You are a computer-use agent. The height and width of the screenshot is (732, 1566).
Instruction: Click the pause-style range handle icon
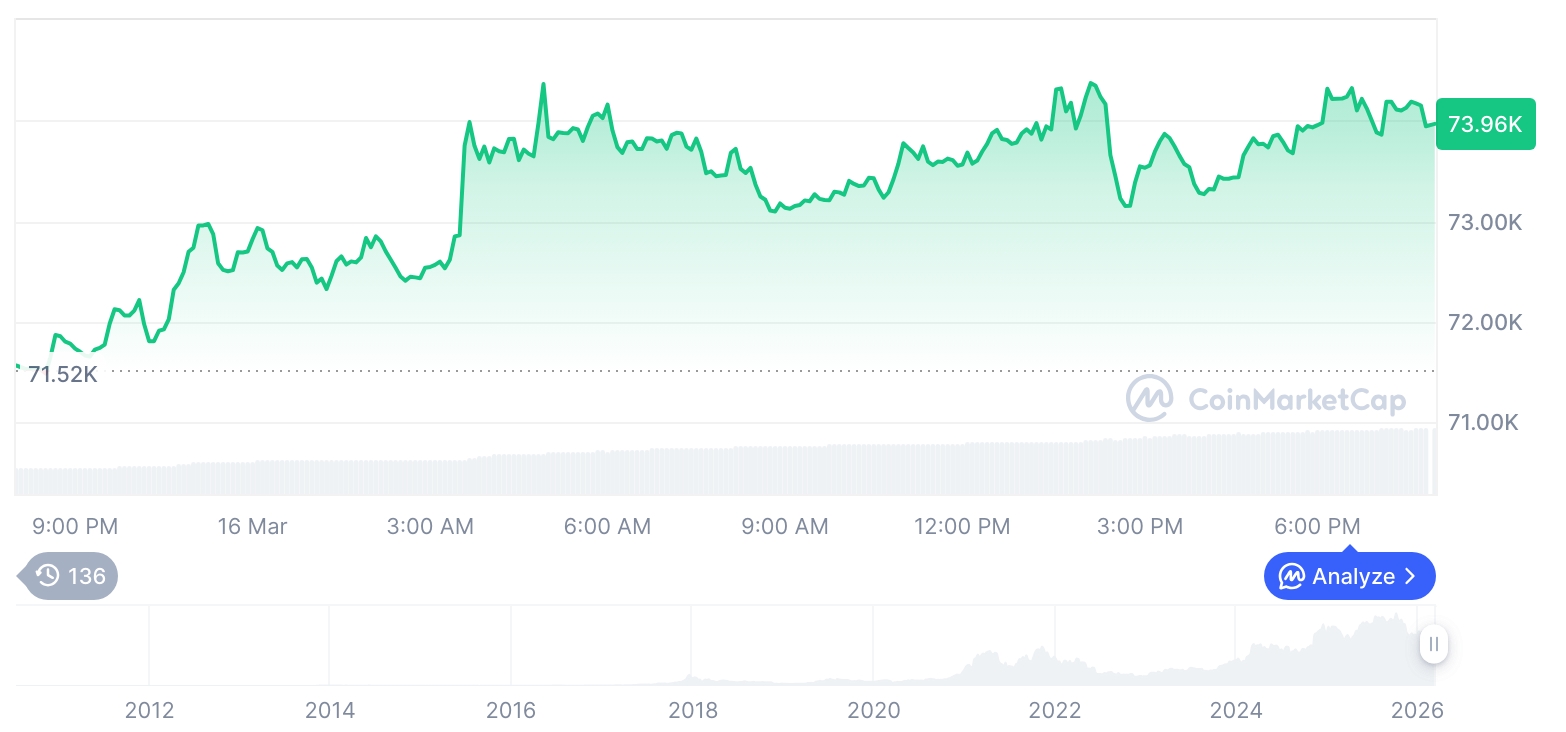(x=1433, y=645)
